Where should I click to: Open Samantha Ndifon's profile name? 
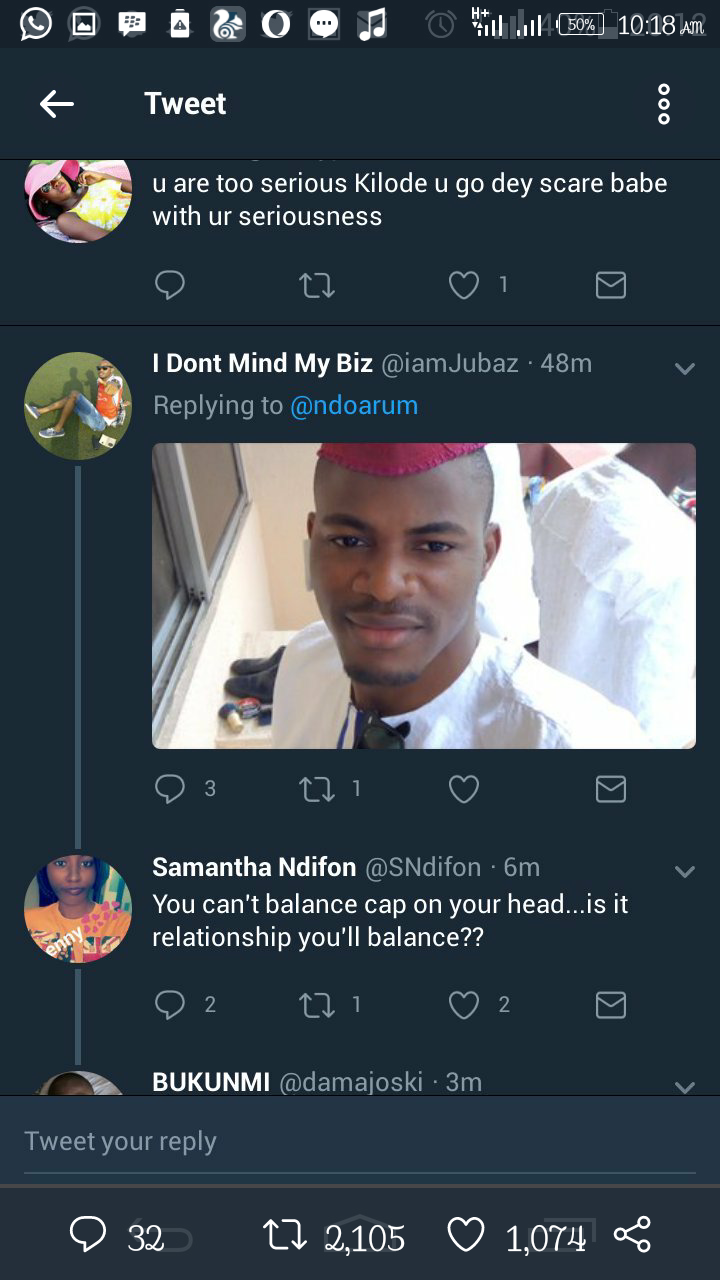tap(254, 867)
